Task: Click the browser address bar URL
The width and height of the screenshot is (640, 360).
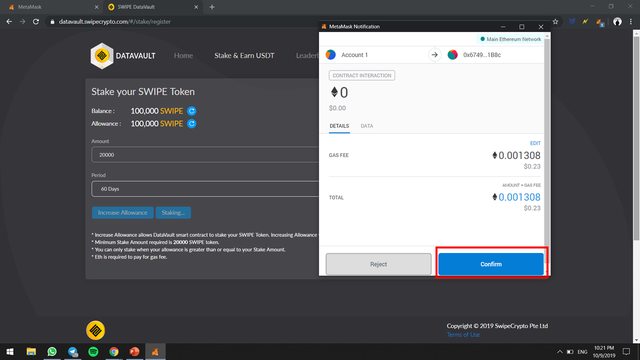Action: (x=115, y=22)
